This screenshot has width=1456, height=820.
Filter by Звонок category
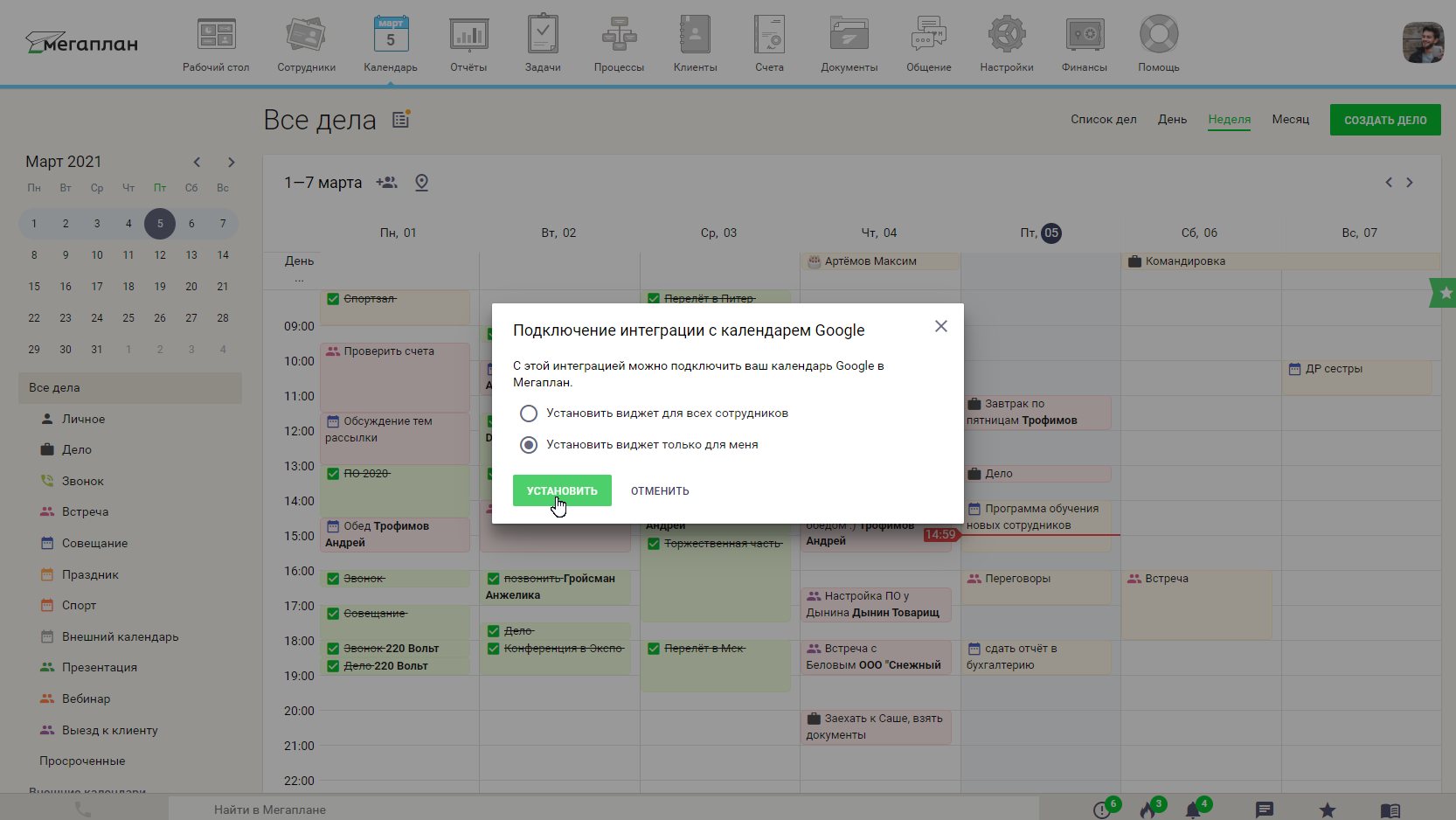click(x=82, y=482)
